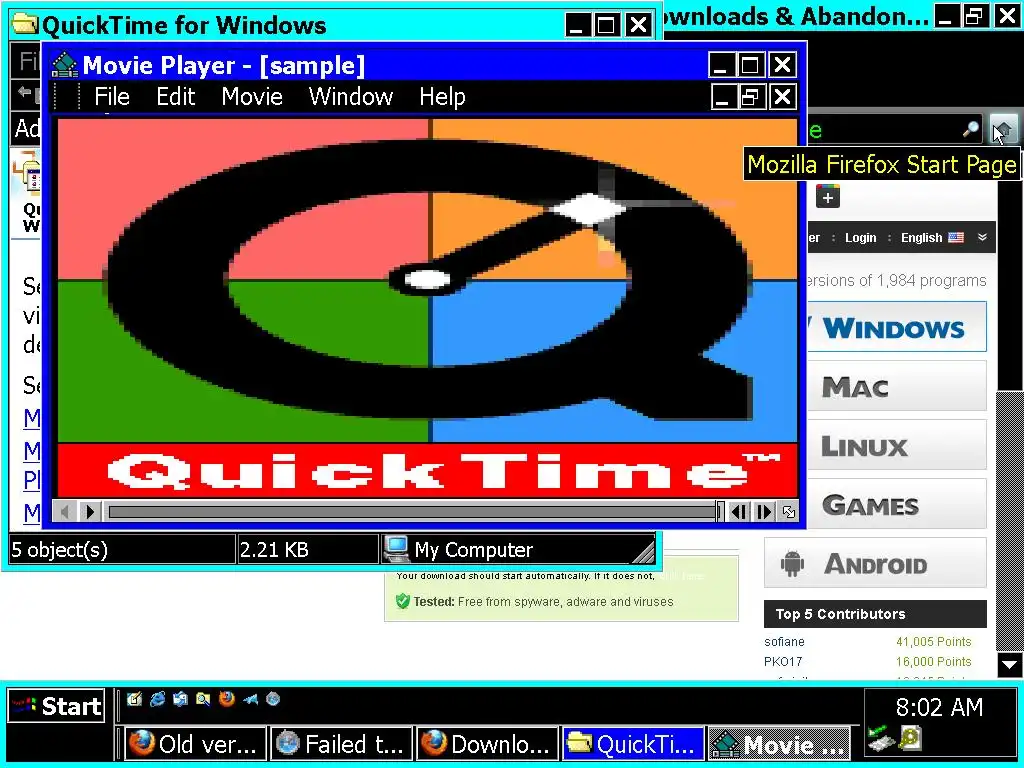
Task: Switch to 'Failed t...' taskbar button
Action: [x=342, y=744]
